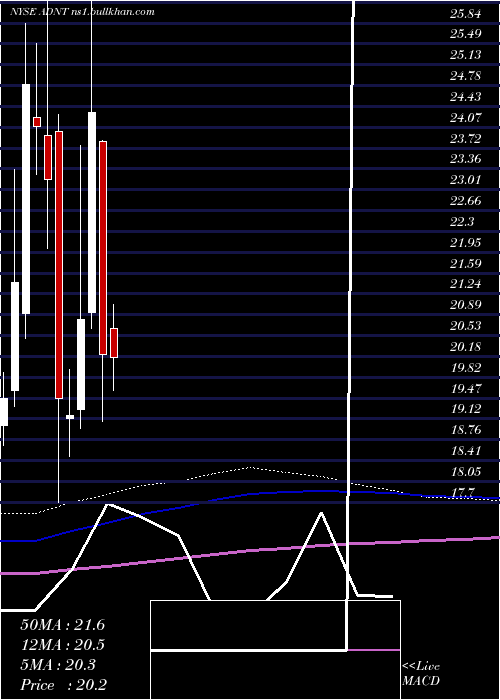
Task: Select the 25.13 price axis label
Action: tap(465, 55)
